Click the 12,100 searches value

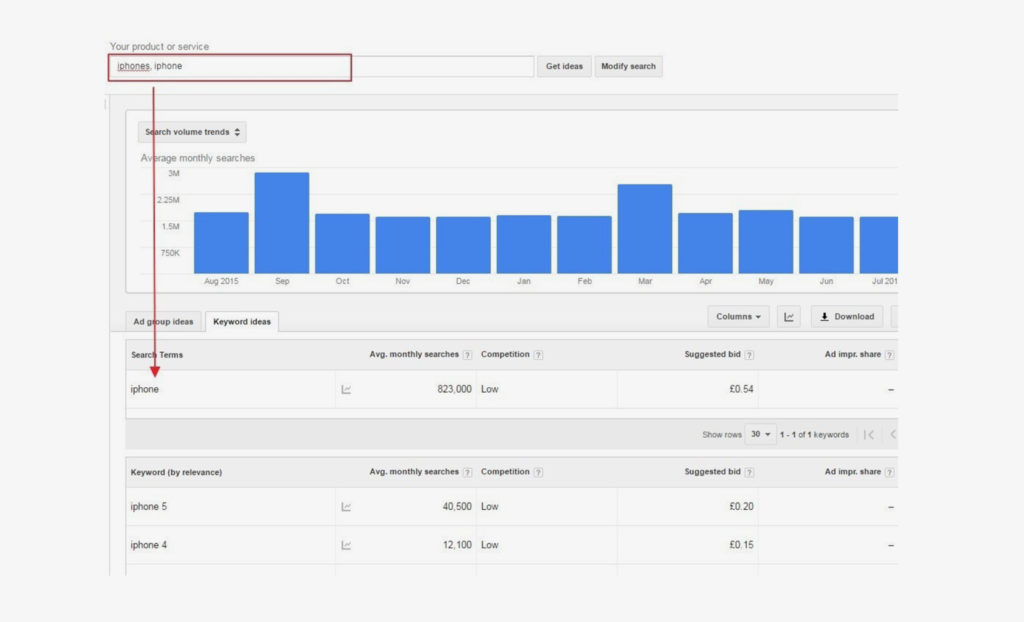[x=456, y=545]
